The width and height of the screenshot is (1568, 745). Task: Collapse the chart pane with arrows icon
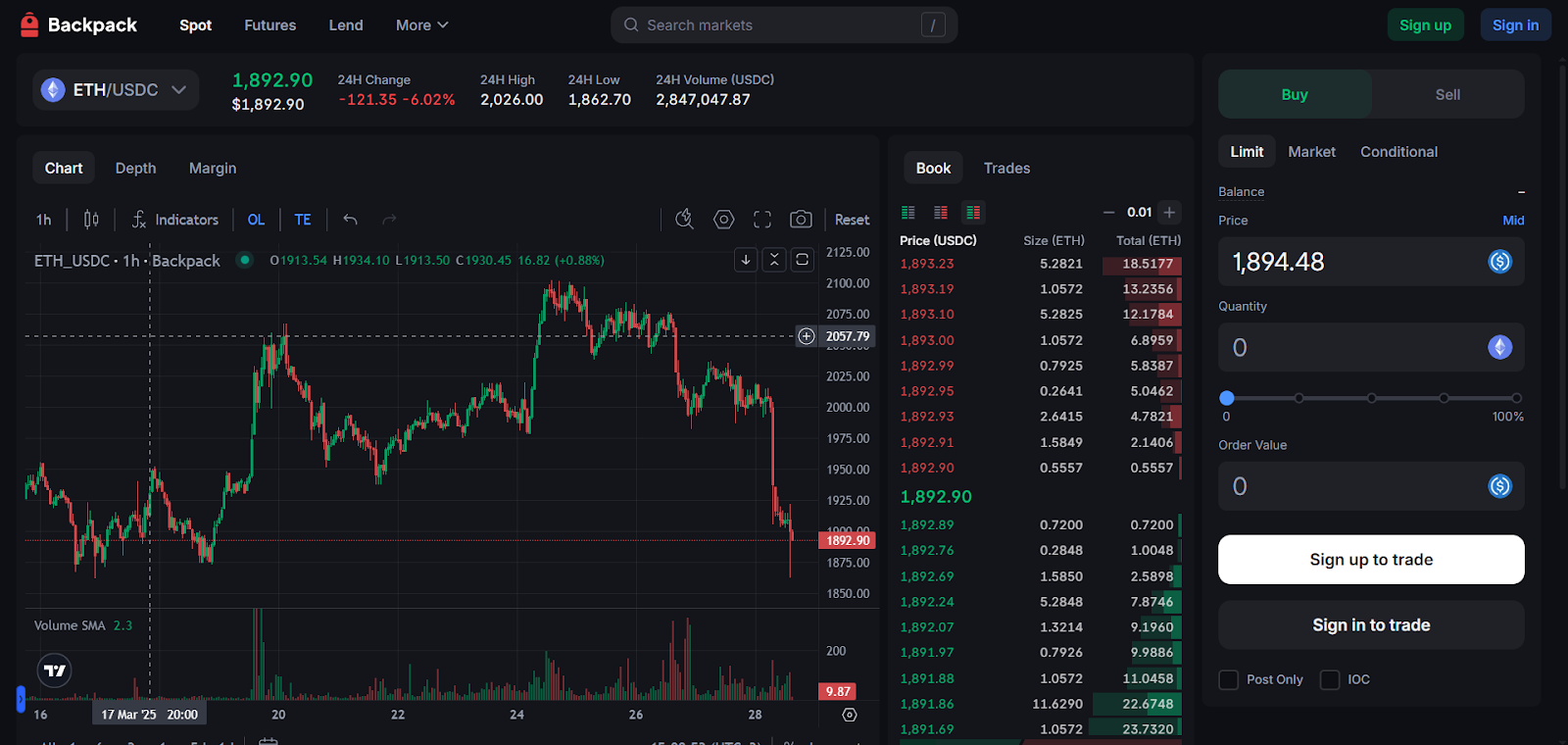774,260
